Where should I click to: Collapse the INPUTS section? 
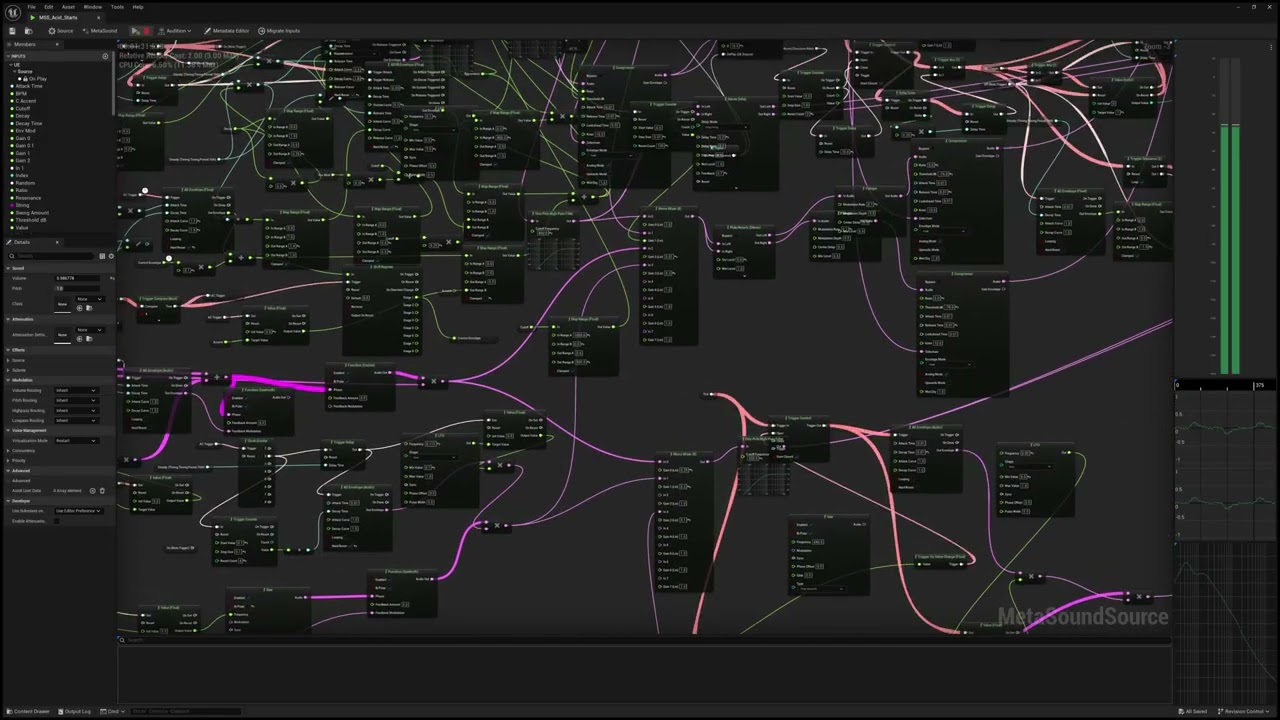pos(8,56)
